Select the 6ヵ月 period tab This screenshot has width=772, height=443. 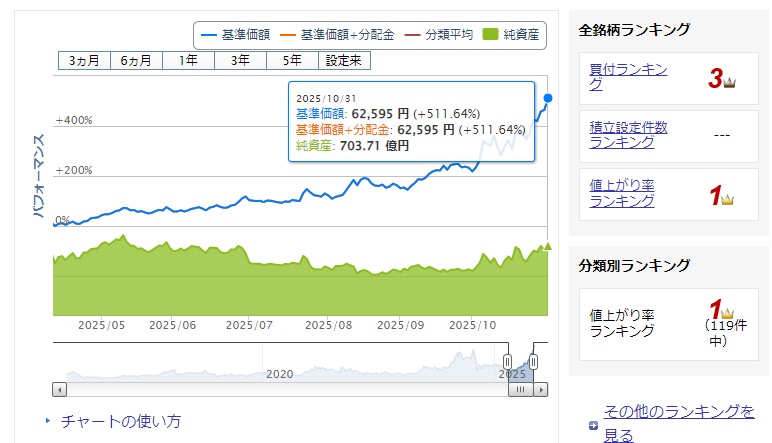coord(135,60)
